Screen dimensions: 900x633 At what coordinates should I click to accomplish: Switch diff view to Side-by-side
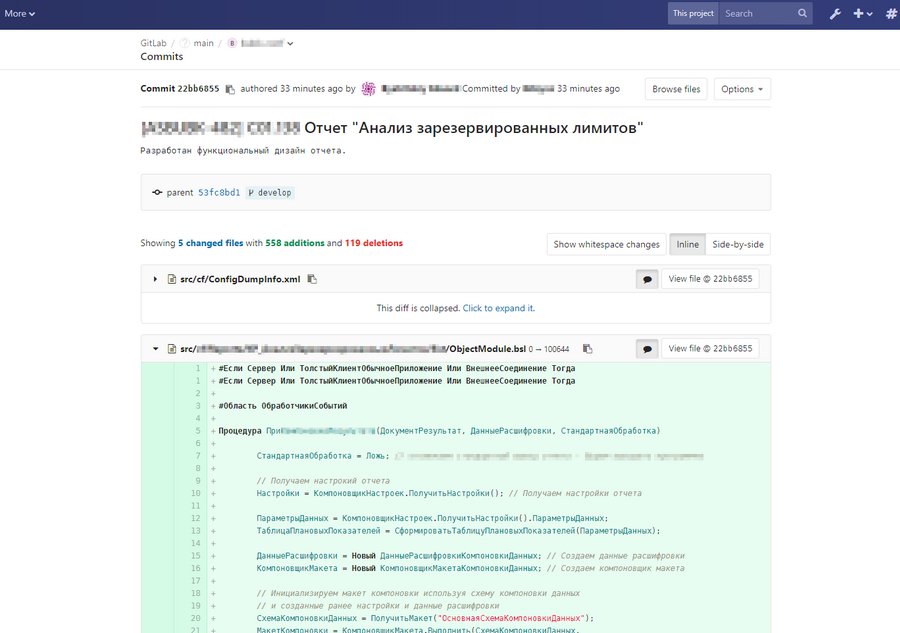738,244
